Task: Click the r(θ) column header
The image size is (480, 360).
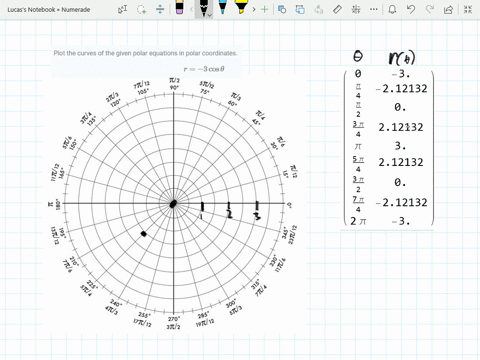Action: [x=402, y=58]
